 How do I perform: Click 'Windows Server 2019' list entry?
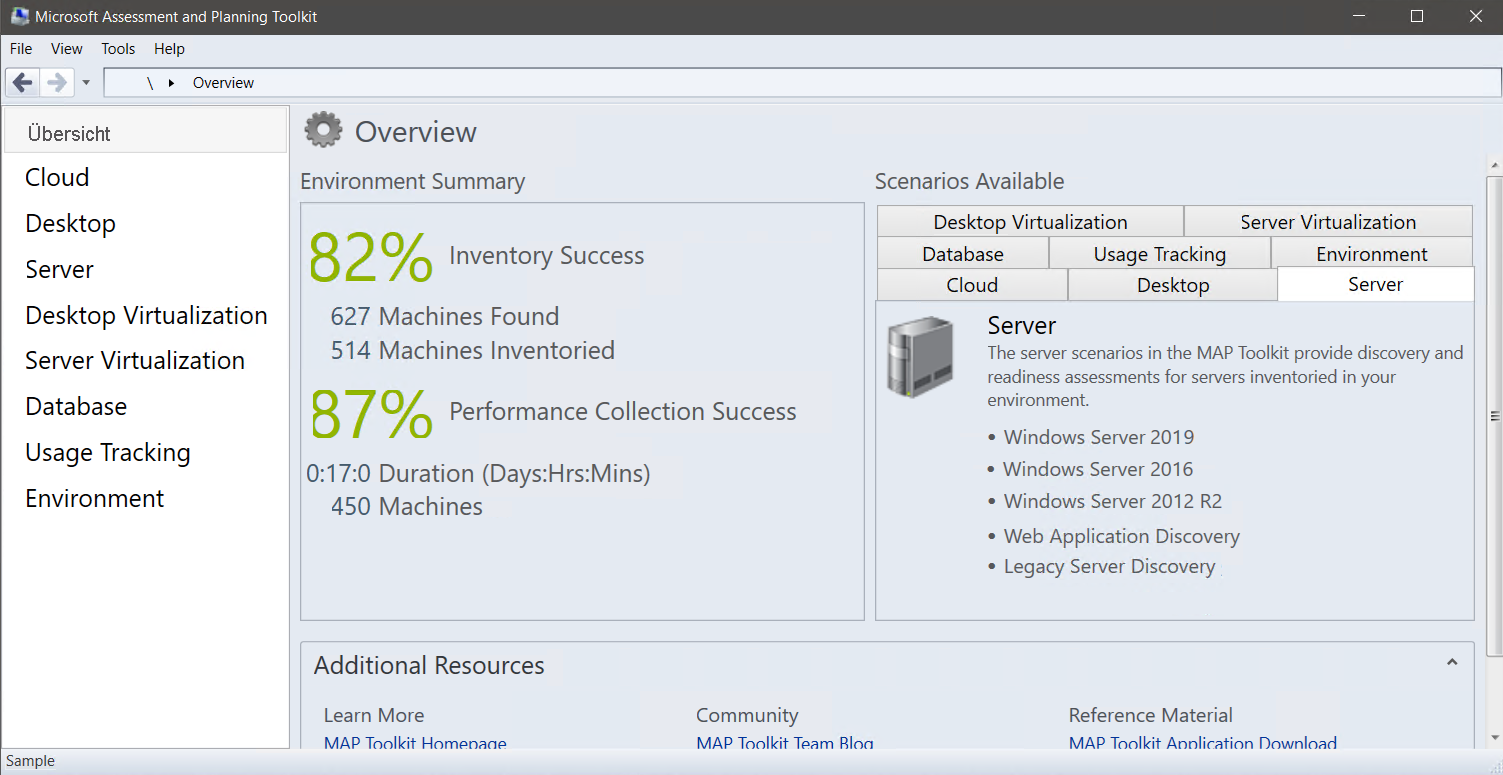(1099, 437)
